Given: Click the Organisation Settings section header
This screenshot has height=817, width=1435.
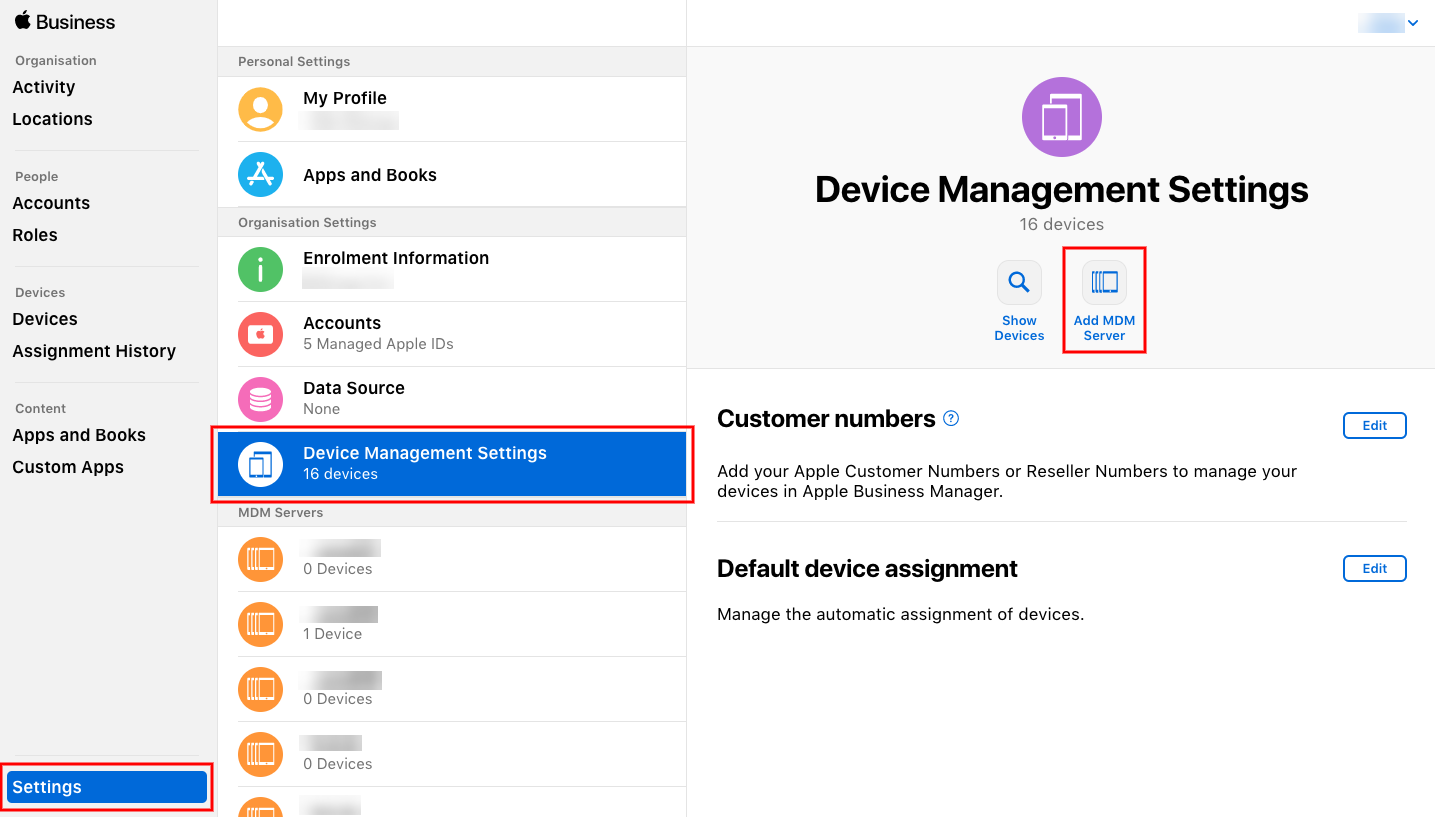Looking at the screenshot, I should click(x=307, y=222).
